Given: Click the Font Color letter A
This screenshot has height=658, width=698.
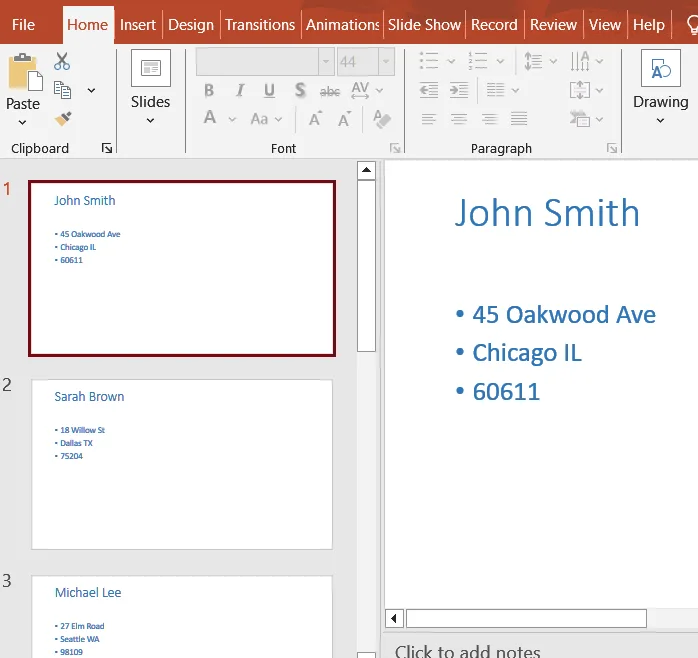Looking at the screenshot, I should (x=210, y=118).
